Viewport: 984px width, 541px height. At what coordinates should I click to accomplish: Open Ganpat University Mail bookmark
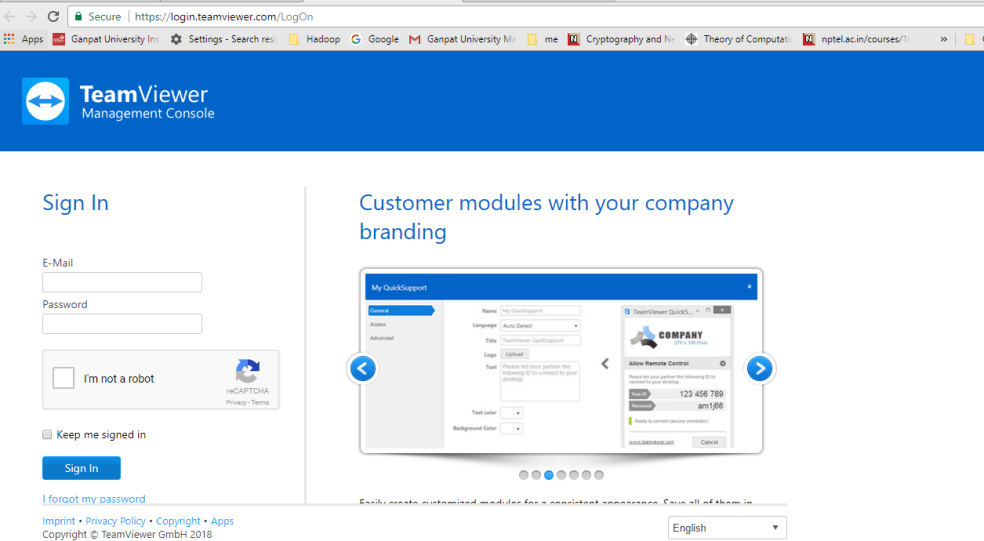[x=463, y=39]
